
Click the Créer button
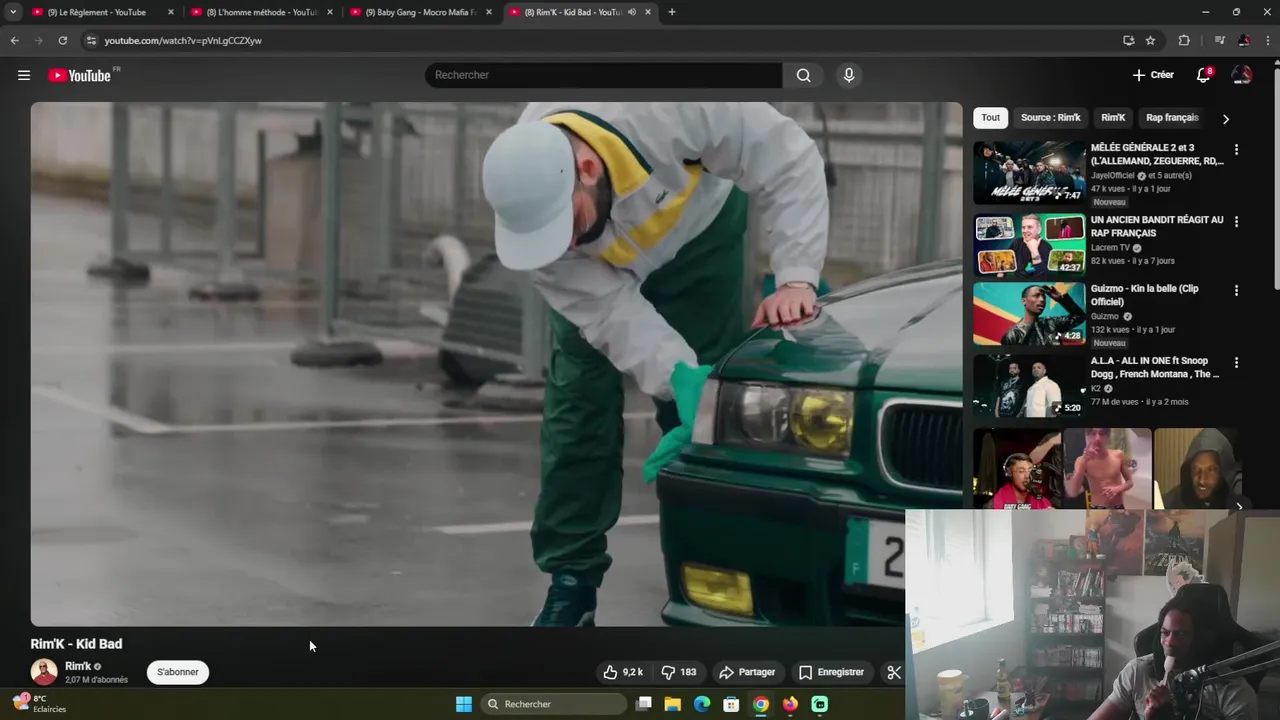(x=1153, y=75)
